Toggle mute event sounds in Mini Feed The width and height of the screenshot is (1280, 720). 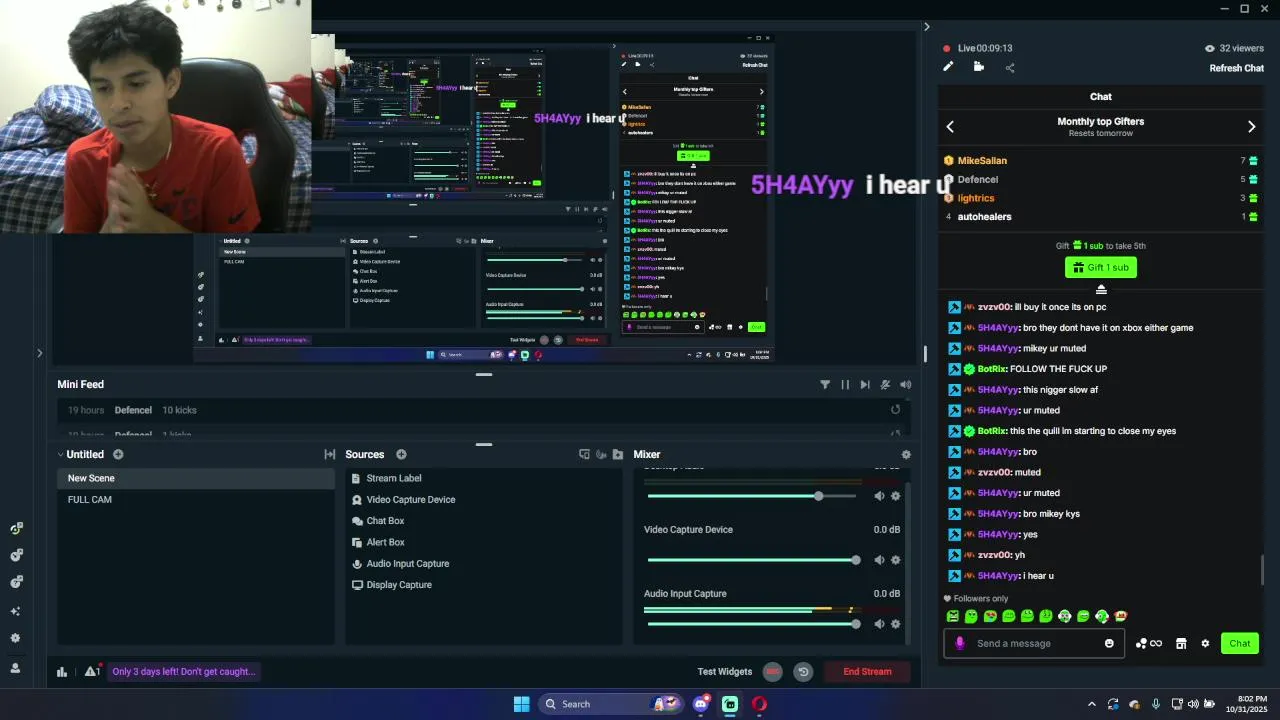coord(885,384)
